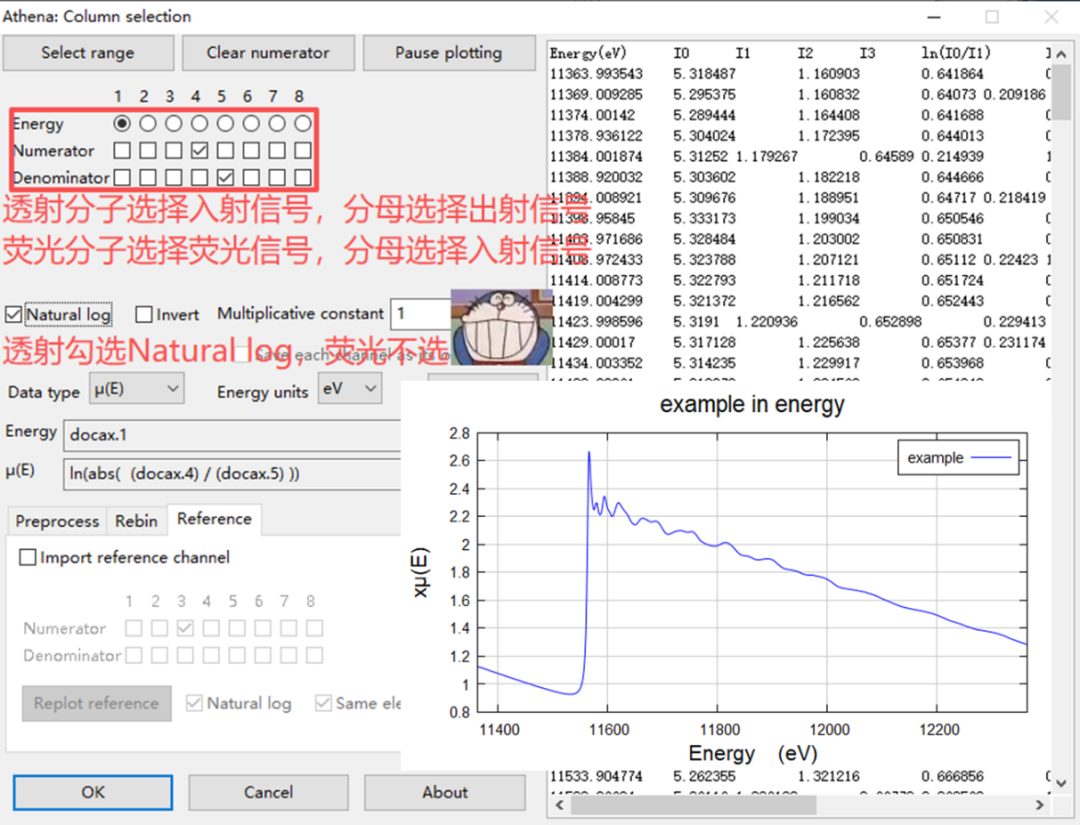This screenshot has height=825, width=1080.
Task: Select Energy radio for column 2
Action: coord(147,123)
